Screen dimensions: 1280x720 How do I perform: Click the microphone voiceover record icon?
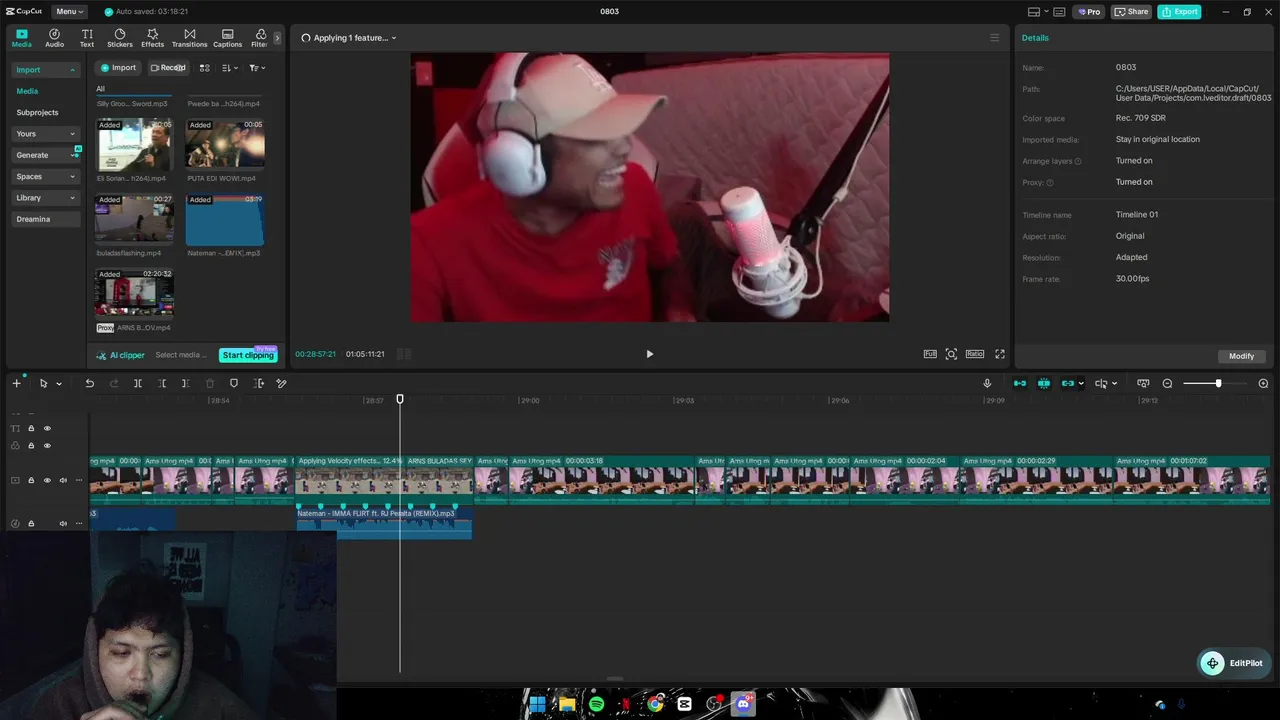coord(987,383)
